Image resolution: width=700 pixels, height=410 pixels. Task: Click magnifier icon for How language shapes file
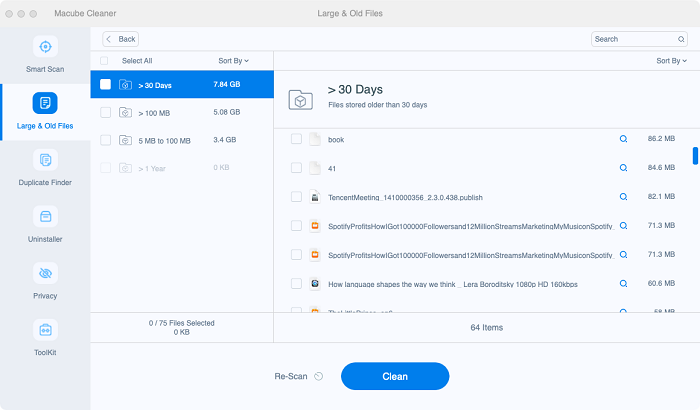tap(623, 284)
